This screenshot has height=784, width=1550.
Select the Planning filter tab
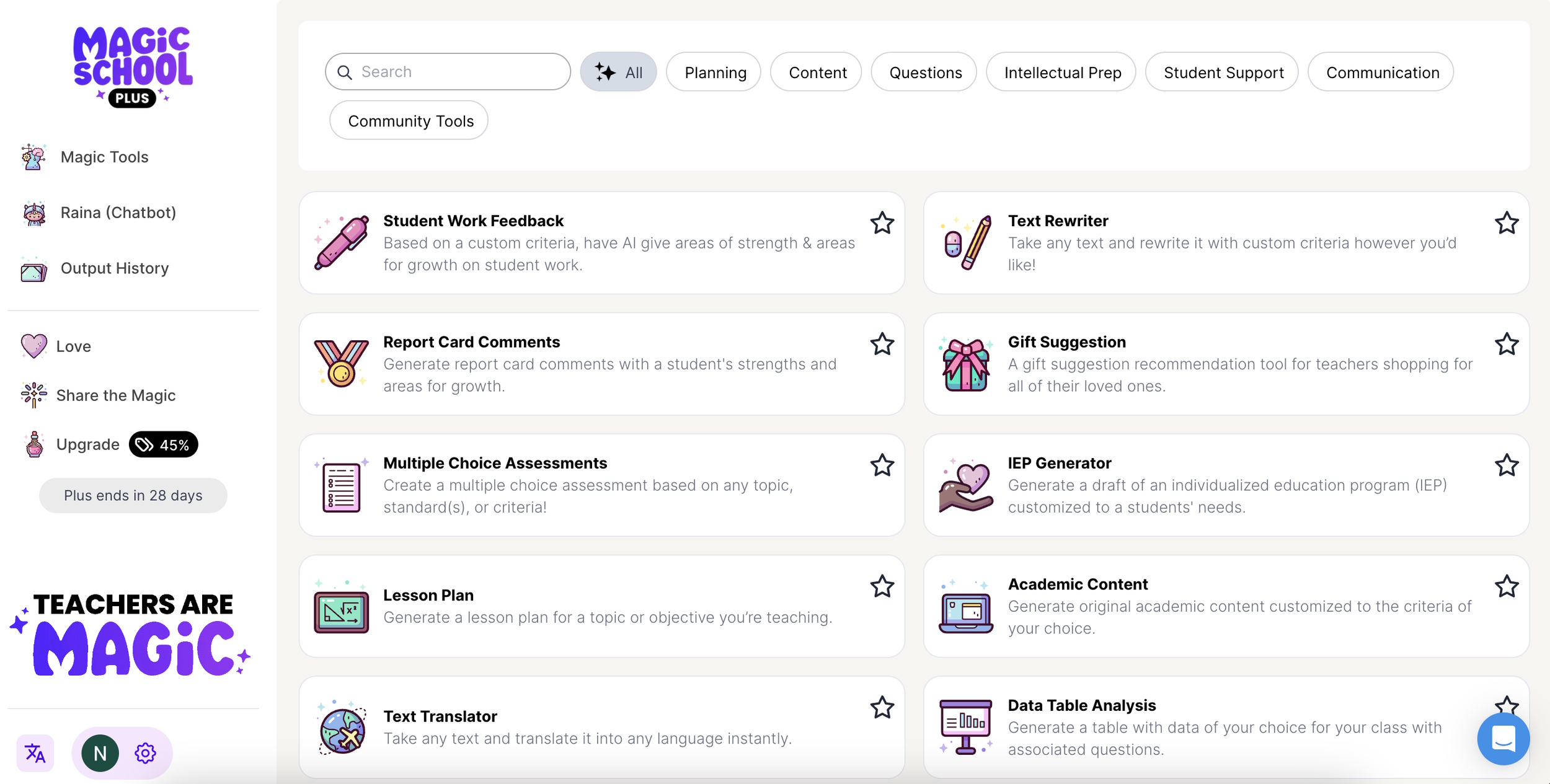(714, 73)
